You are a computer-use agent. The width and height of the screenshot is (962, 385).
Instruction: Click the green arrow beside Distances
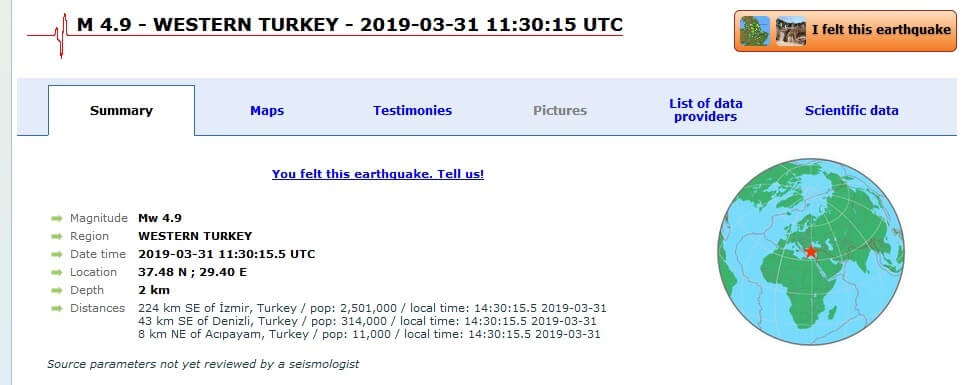click(57, 308)
